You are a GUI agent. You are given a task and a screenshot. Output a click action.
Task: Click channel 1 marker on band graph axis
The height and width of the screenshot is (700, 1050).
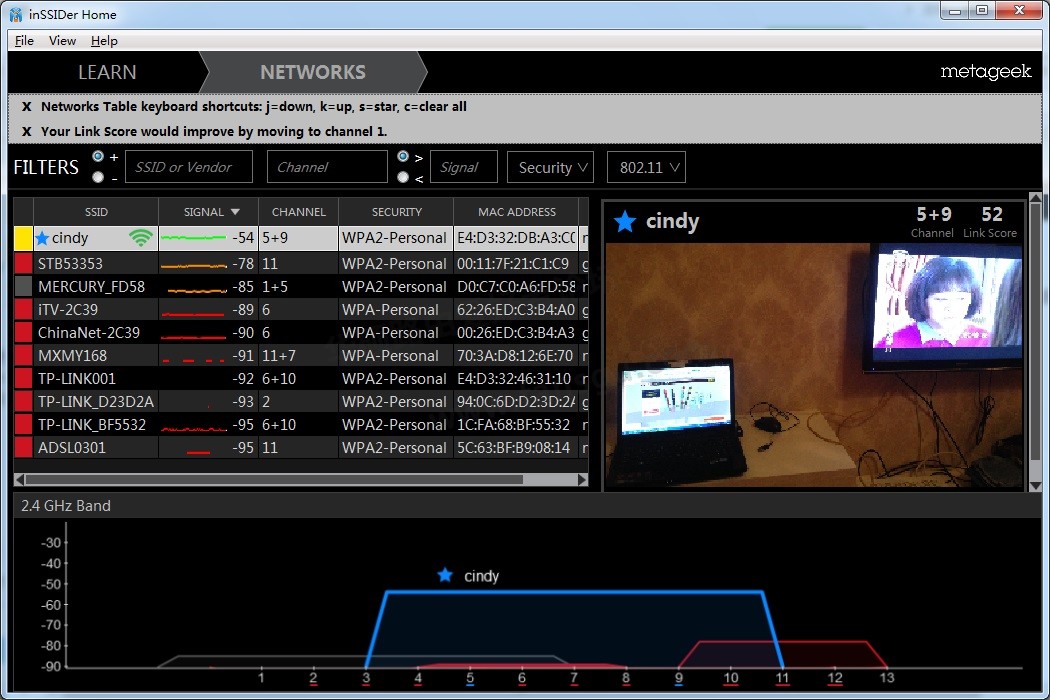(x=261, y=677)
